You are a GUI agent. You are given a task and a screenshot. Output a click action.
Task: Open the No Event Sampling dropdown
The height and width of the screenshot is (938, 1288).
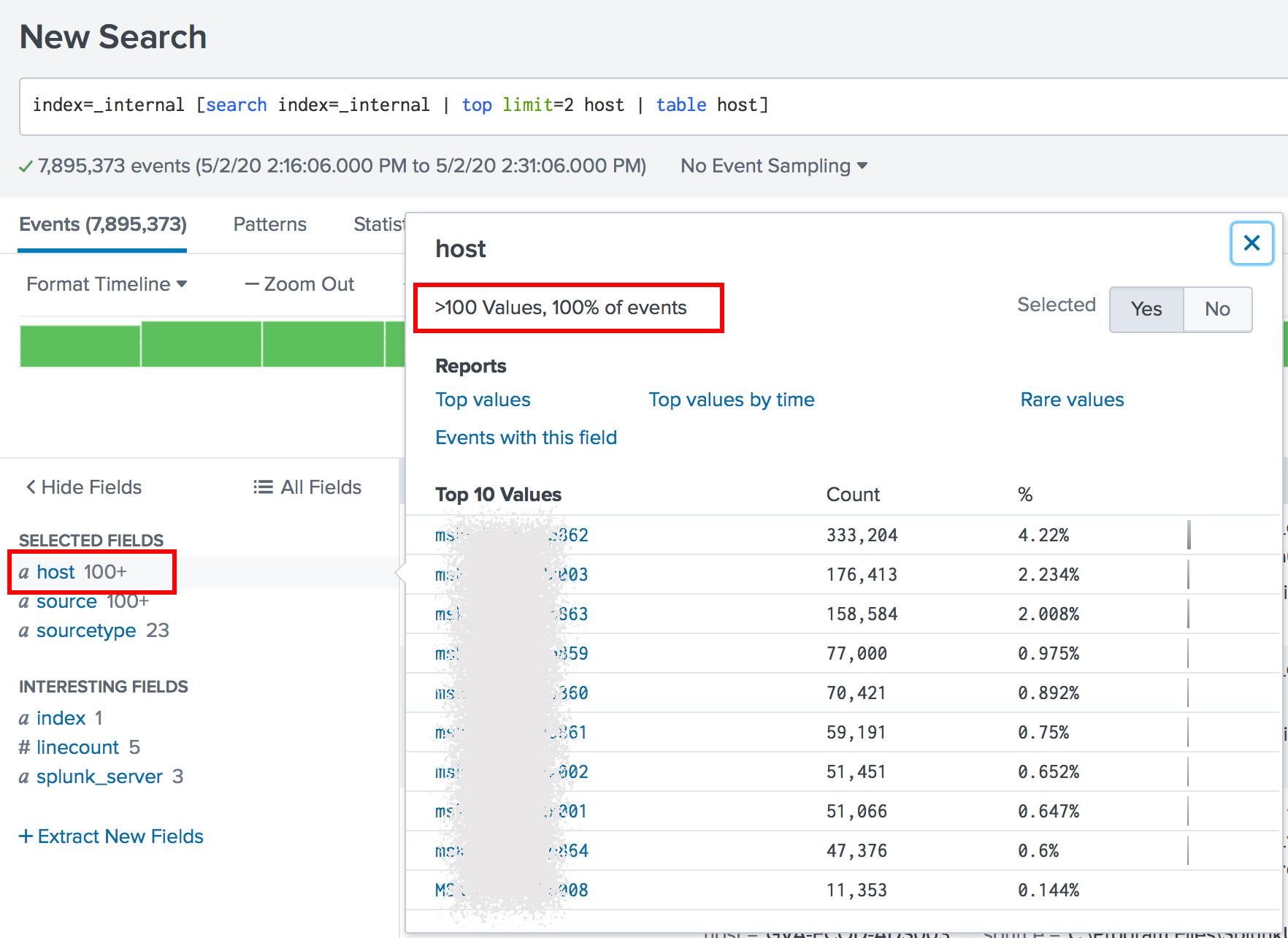[773, 166]
